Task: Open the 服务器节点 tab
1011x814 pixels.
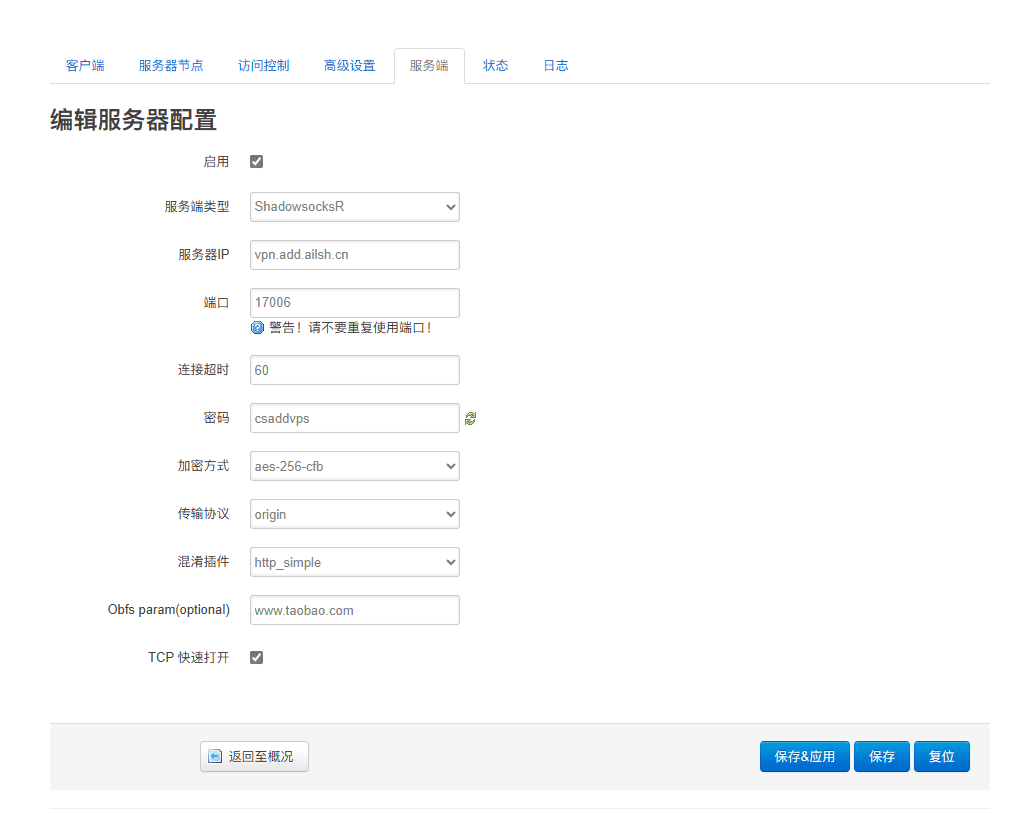Action: tap(171, 66)
